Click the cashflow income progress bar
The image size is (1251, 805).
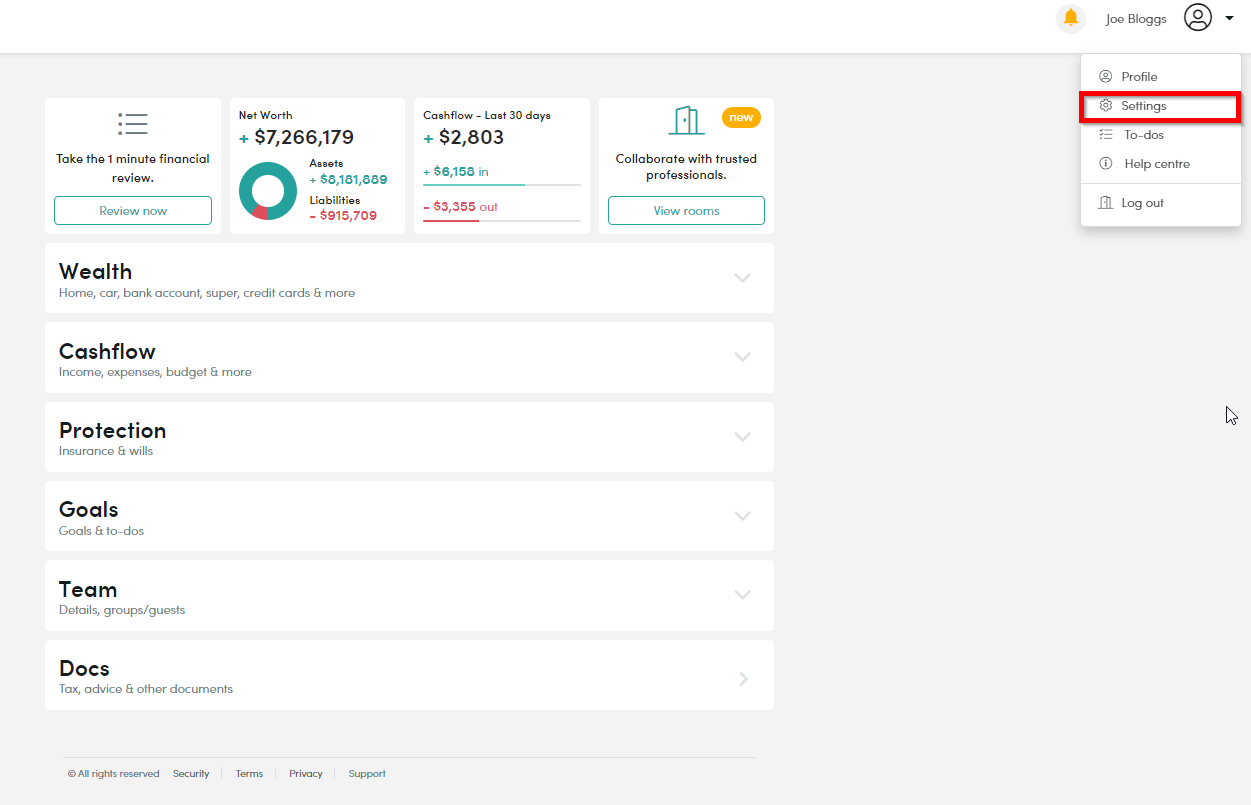[502, 185]
